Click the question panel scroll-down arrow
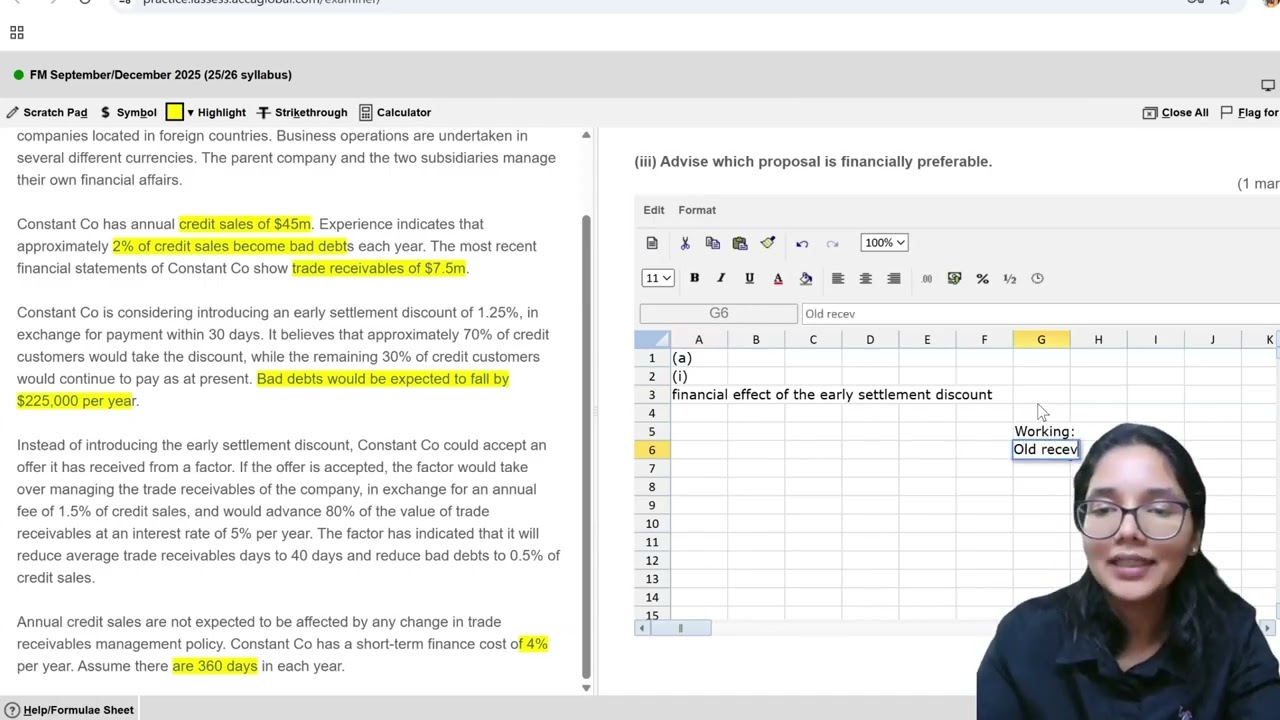Image resolution: width=1280 pixels, height=720 pixels. 586,688
